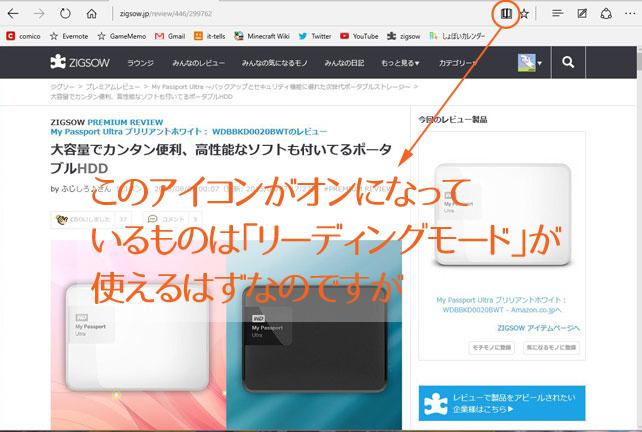Screen dimensions: 642x432
Task: Open the しょぼいカレンダー bookmark
Action: click(x=457, y=36)
